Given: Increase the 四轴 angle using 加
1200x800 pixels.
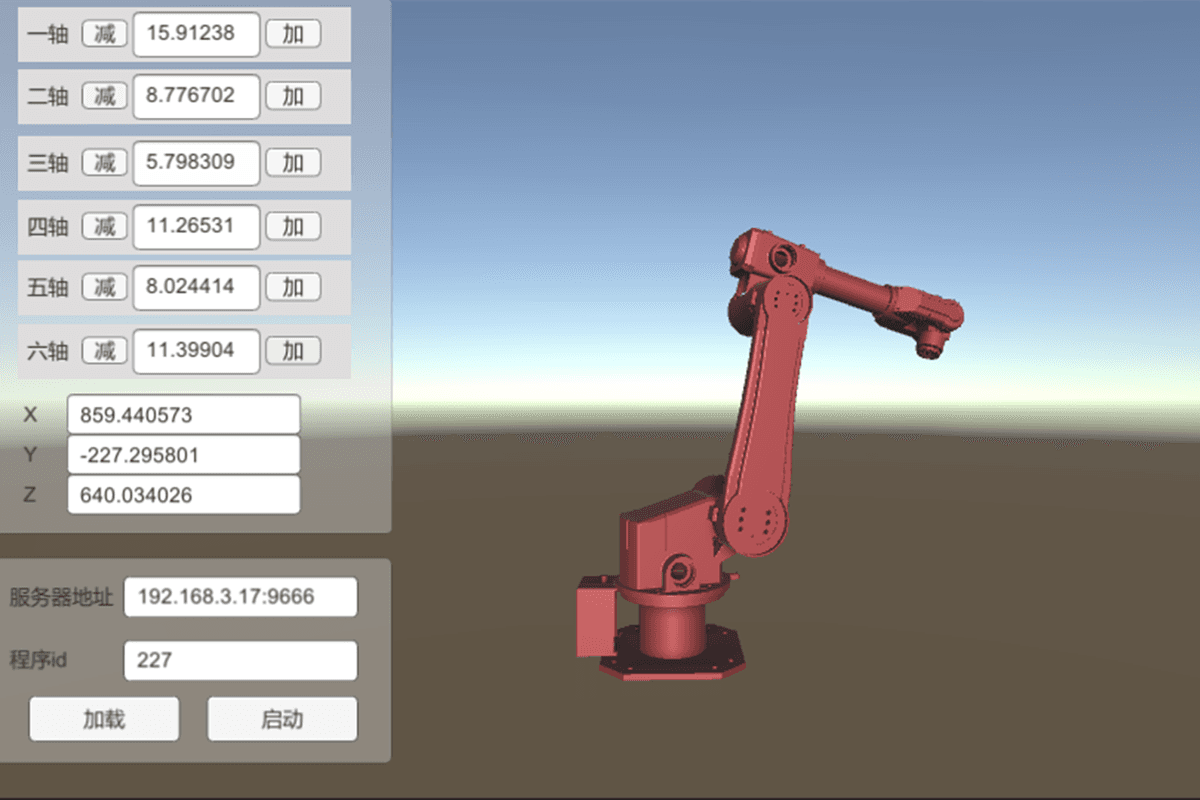Looking at the screenshot, I should (x=293, y=226).
